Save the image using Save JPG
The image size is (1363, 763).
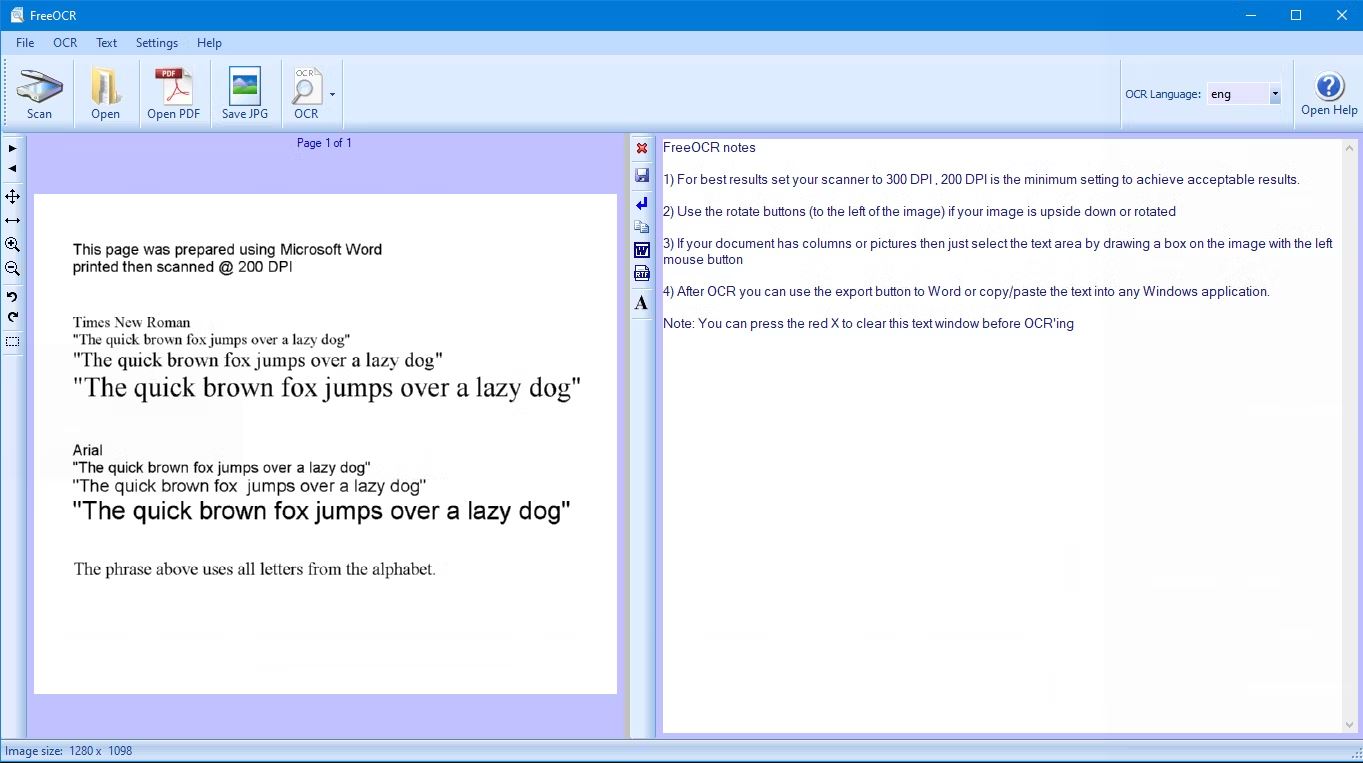[244, 94]
